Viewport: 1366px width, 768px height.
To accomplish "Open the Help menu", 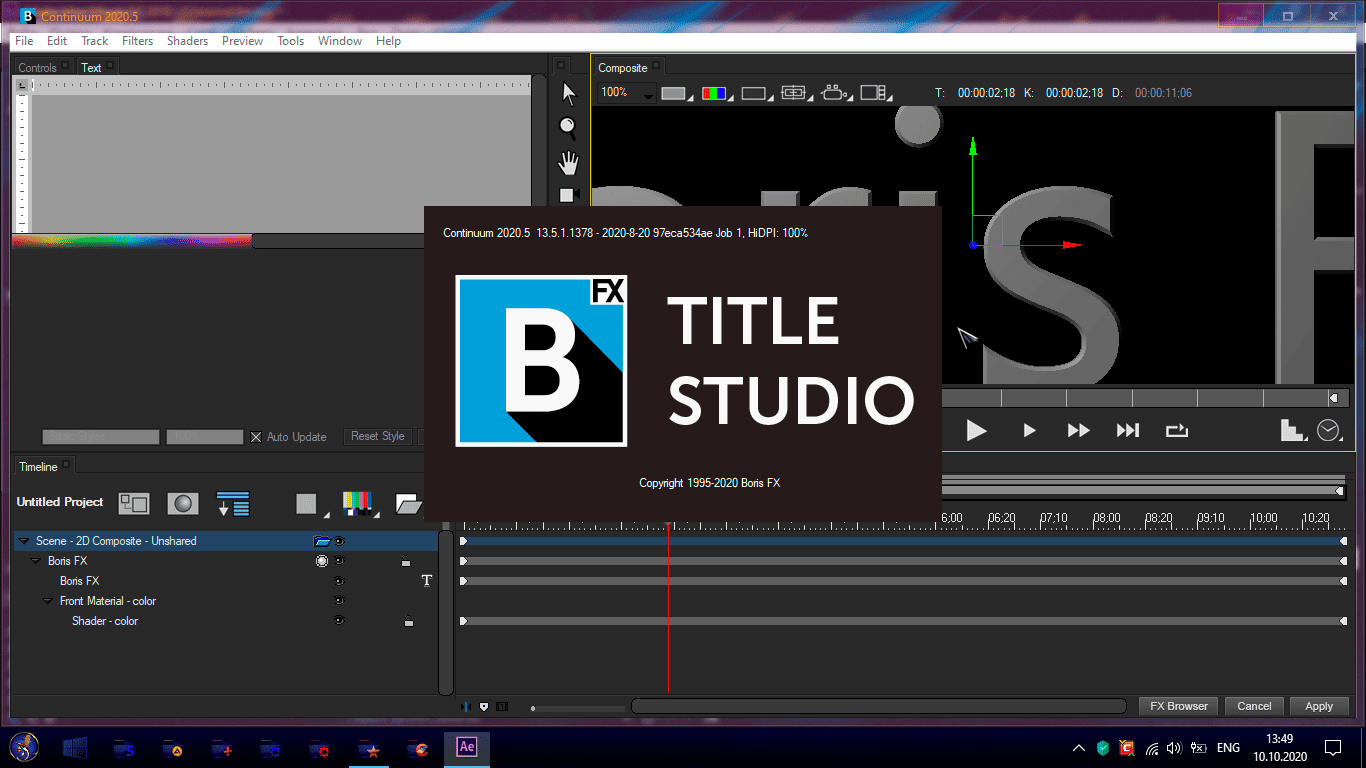I will [x=388, y=41].
